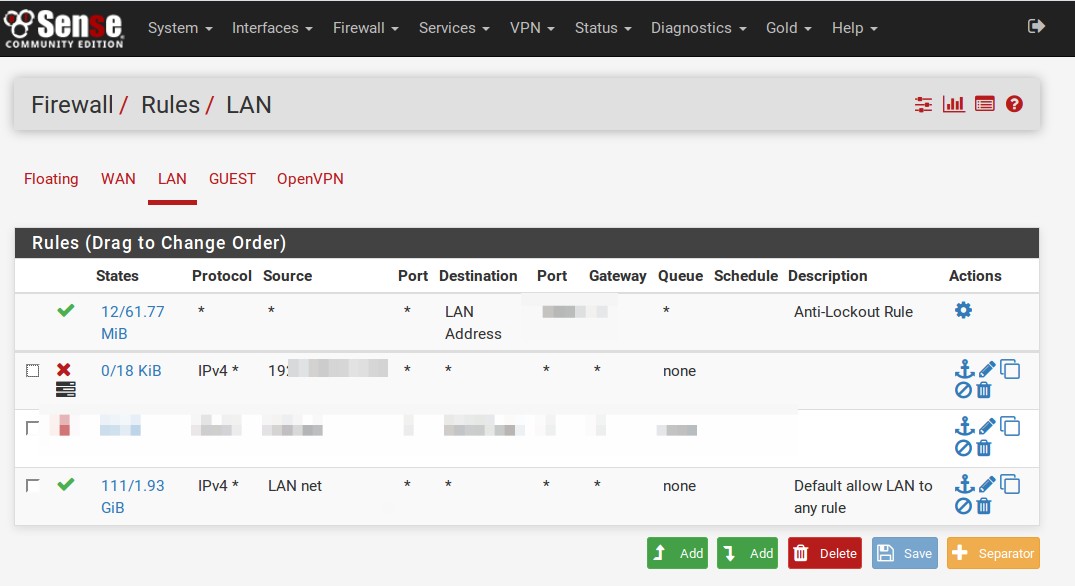The height and width of the screenshot is (586, 1075).
Task: Open the help icon in page header
Action: 1014,104
